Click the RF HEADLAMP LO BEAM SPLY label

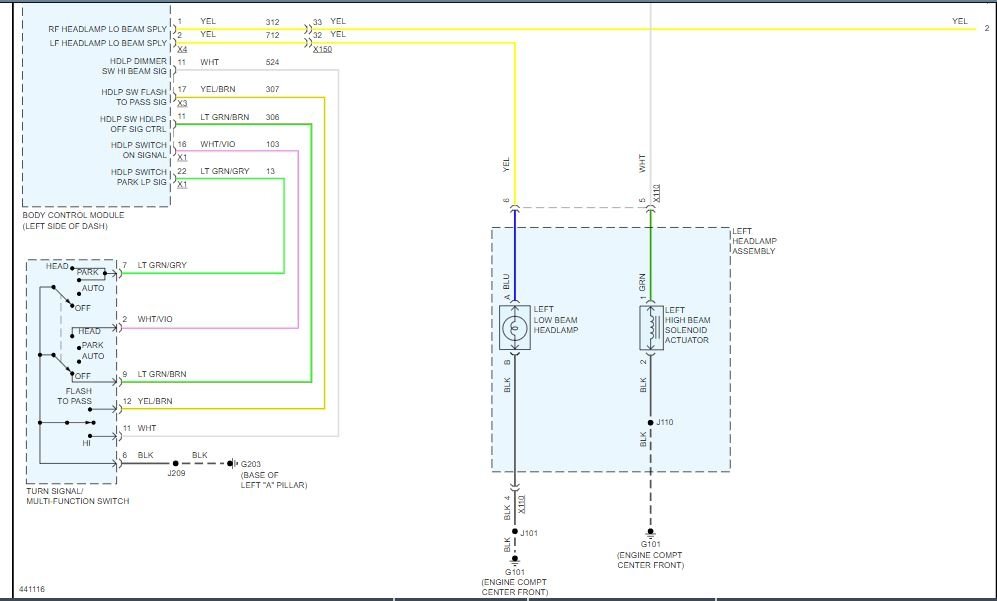107,29
